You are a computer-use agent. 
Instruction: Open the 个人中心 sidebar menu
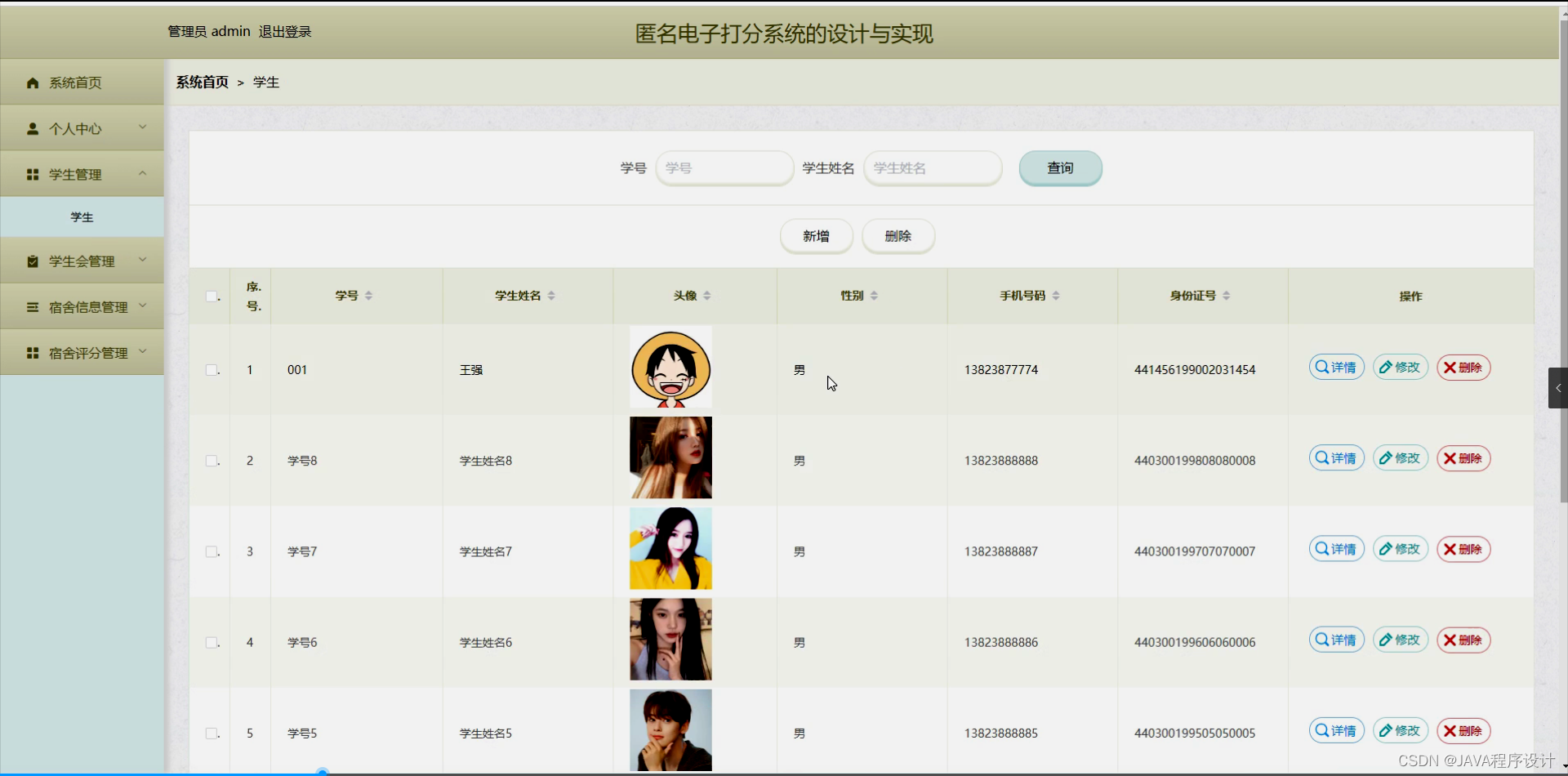coord(82,128)
